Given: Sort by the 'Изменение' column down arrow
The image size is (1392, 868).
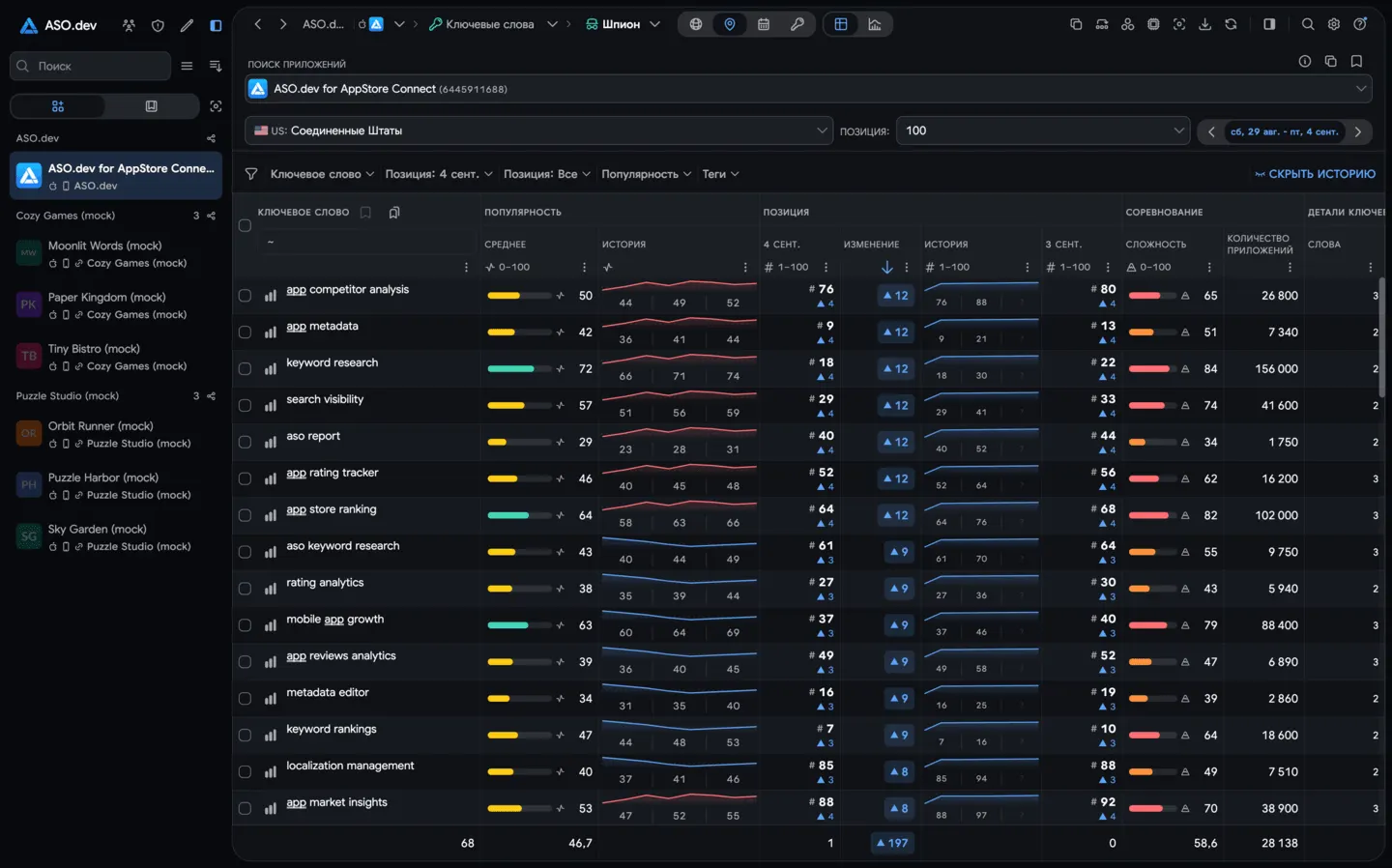Looking at the screenshot, I should pyautogui.click(x=886, y=267).
